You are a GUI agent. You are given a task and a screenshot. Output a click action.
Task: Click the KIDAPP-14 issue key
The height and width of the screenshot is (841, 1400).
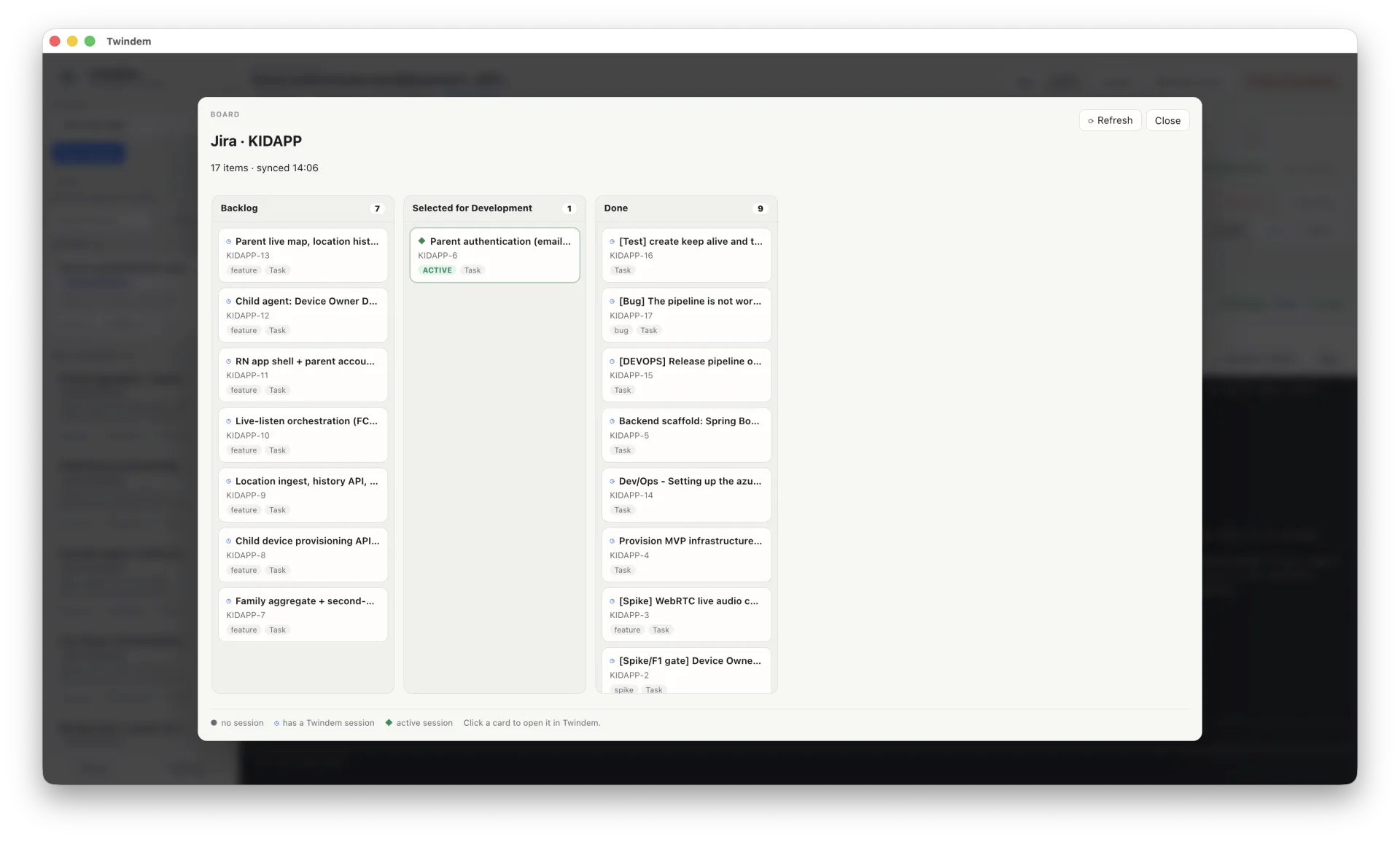click(x=631, y=496)
